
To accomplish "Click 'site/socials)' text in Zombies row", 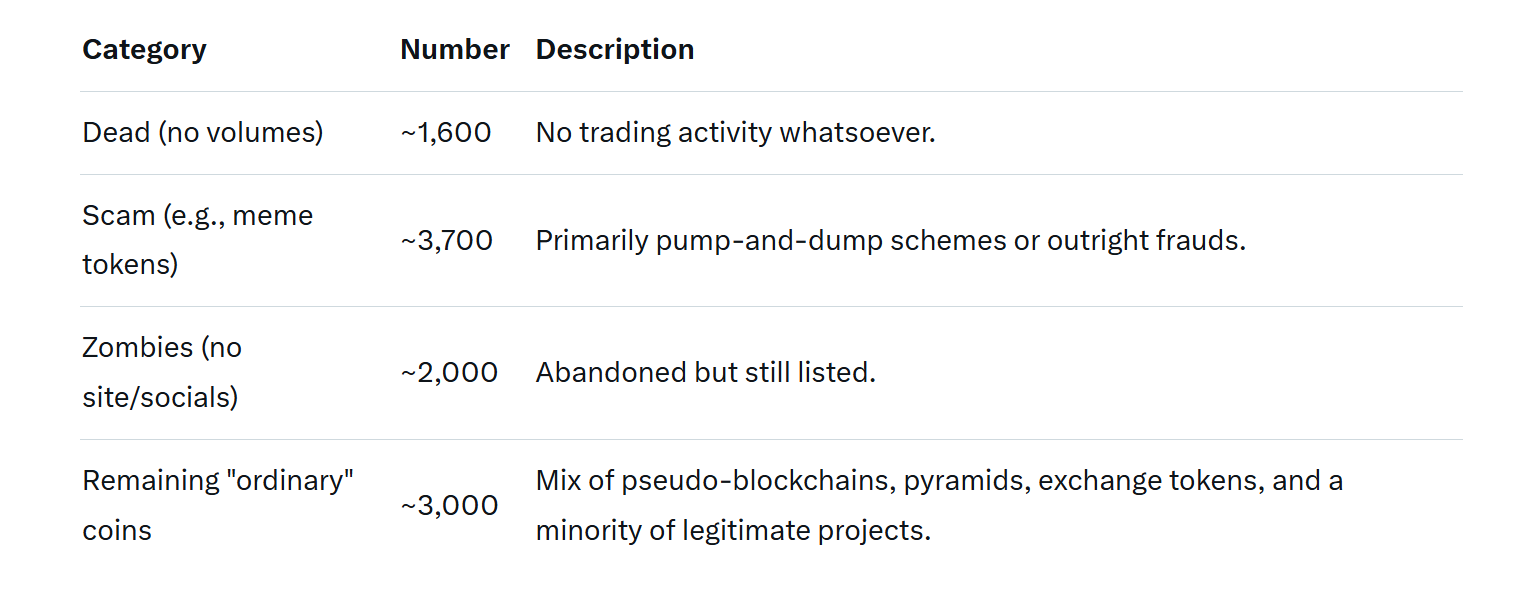I will coord(160,397).
